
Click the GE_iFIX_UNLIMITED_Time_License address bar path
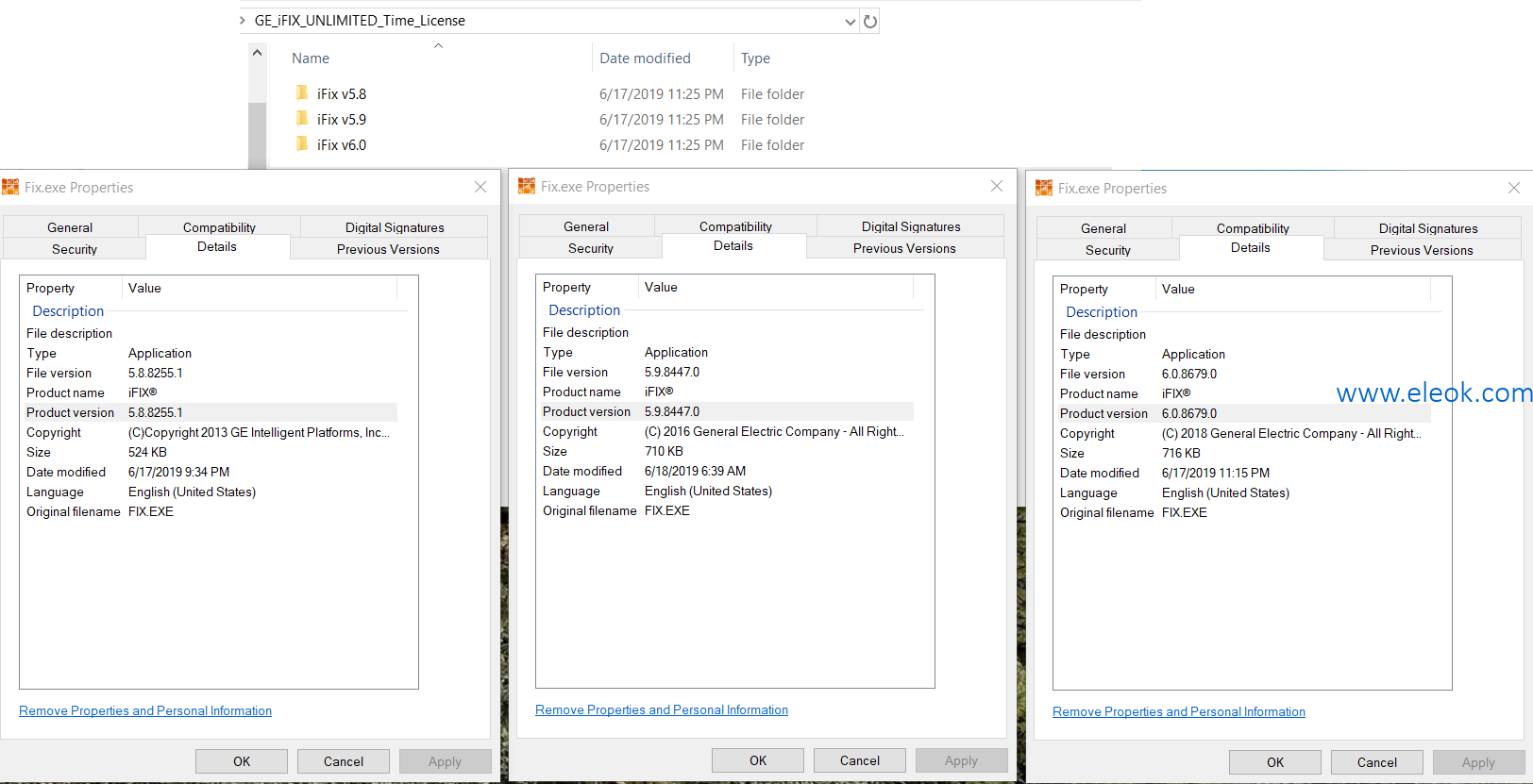(360, 20)
